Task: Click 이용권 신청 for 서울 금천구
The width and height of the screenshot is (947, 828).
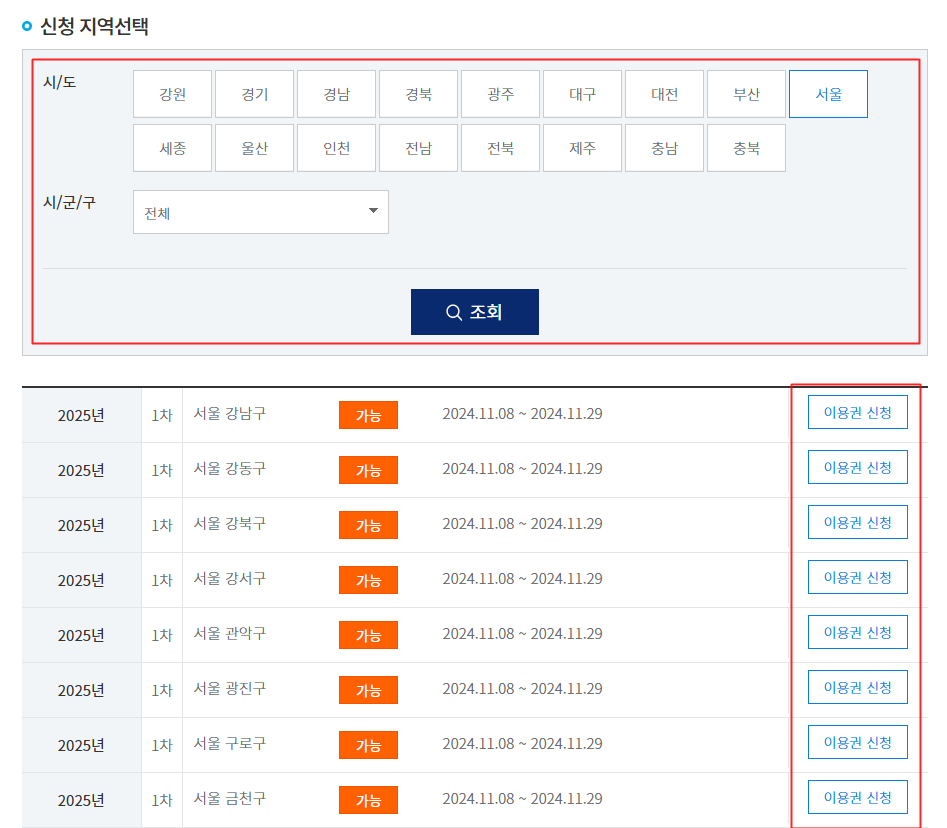Action: (x=857, y=797)
